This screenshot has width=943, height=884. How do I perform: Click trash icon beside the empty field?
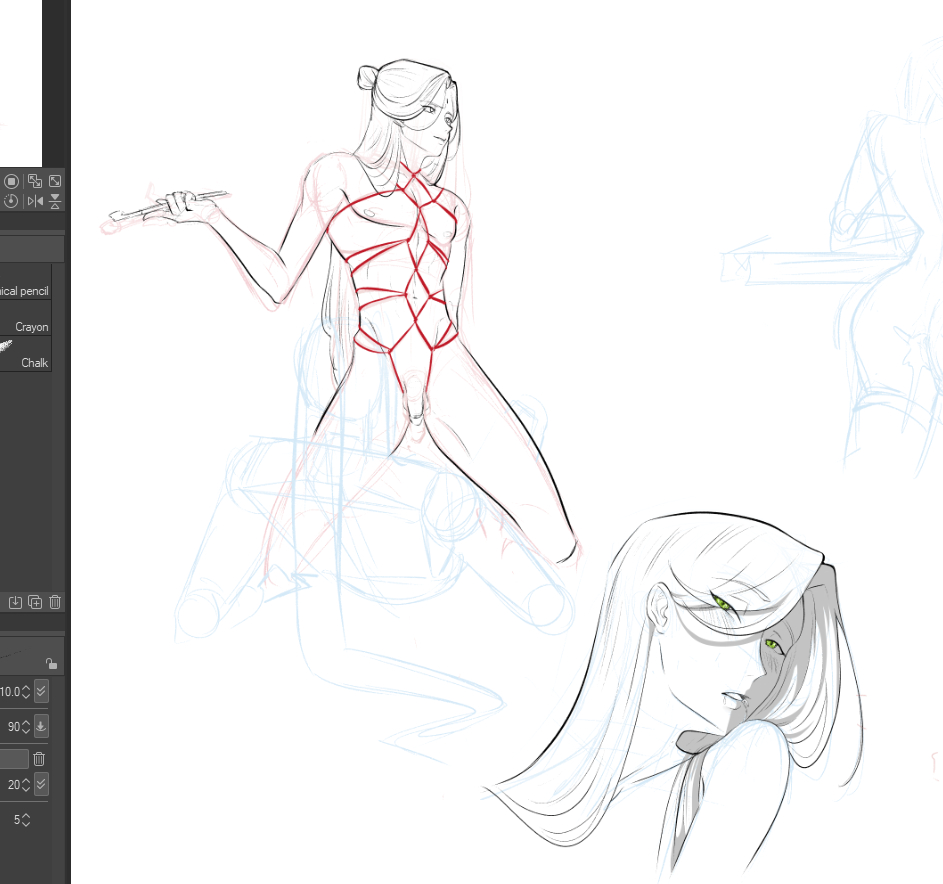39,759
